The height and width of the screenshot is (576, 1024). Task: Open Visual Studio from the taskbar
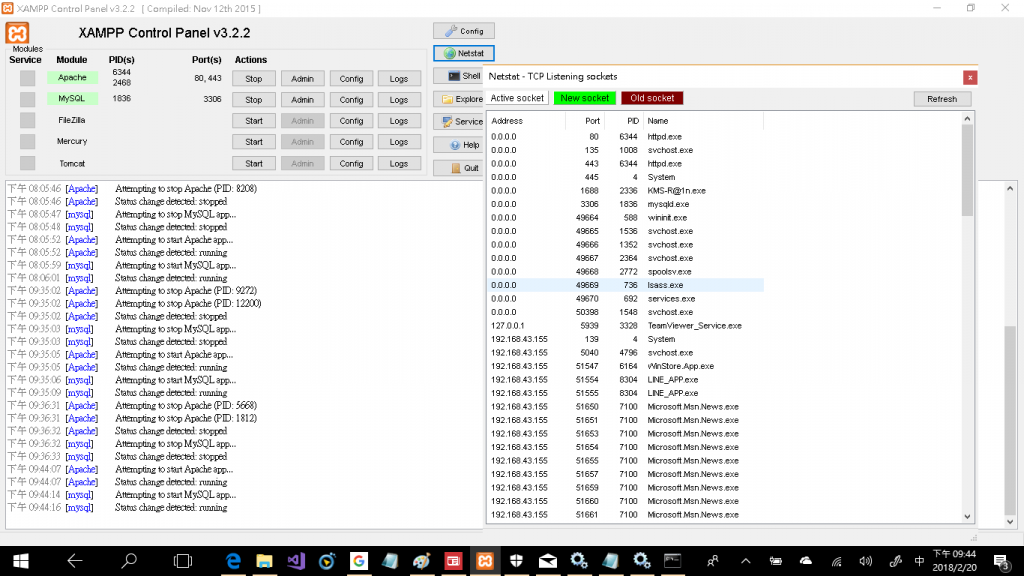pos(296,561)
